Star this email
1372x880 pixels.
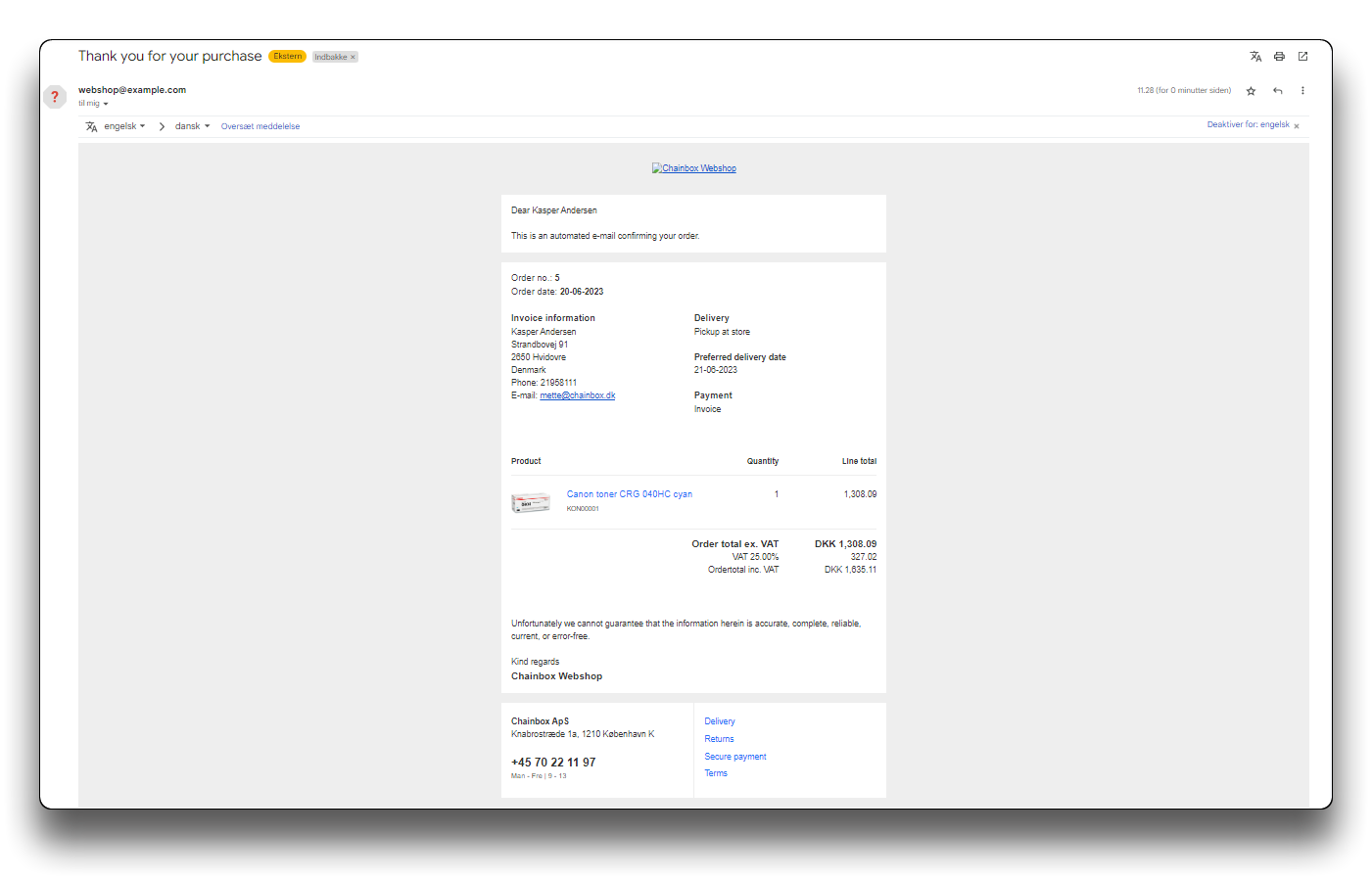pyautogui.click(x=1251, y=91)
